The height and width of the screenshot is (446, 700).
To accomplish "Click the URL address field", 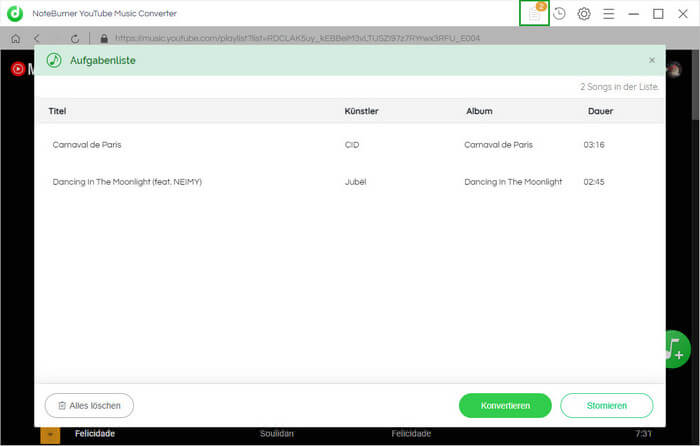I will 297,38.
